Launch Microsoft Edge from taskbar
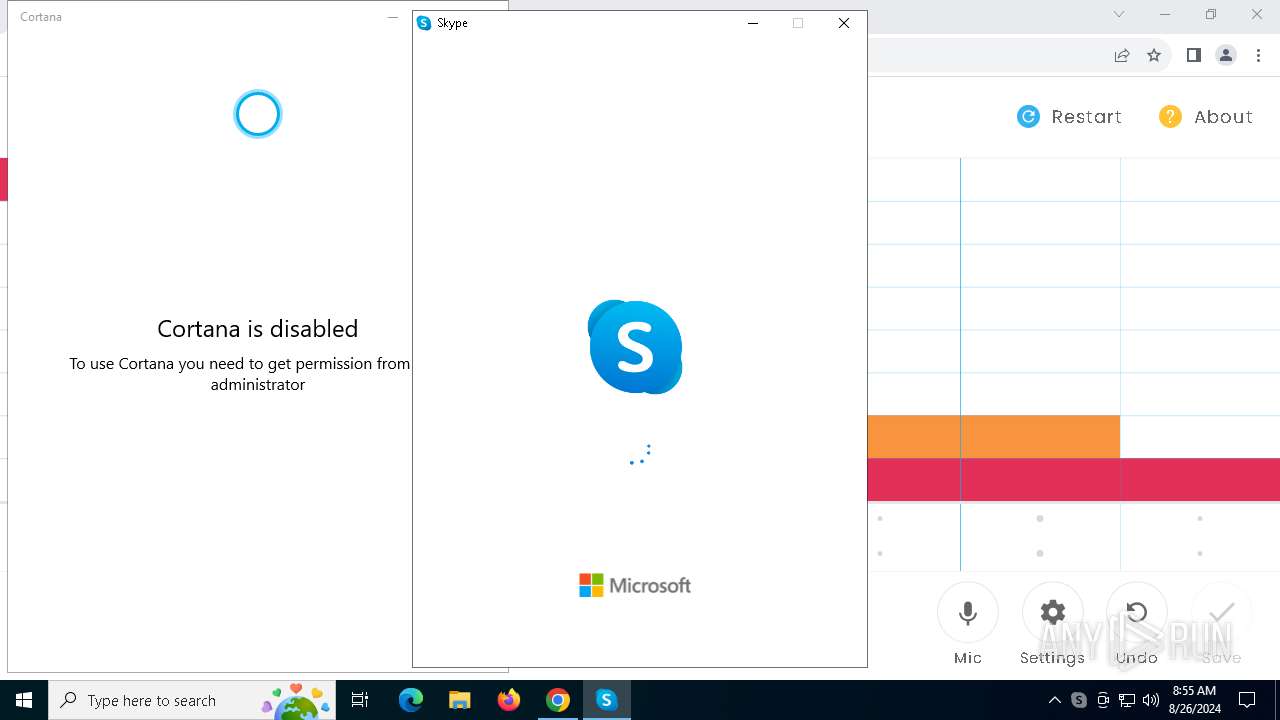 [411, 700]
